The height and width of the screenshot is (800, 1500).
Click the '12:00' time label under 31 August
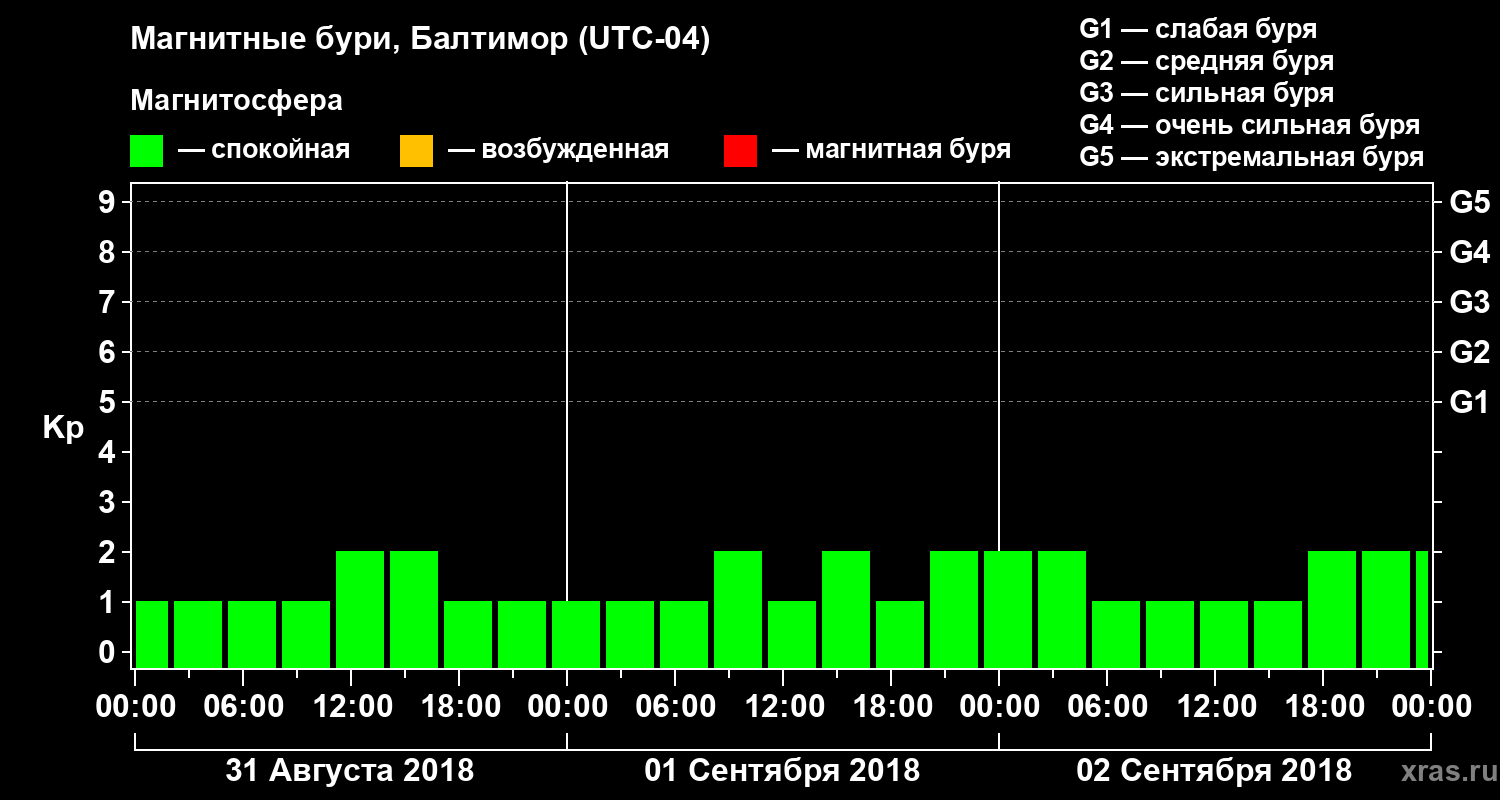click(x=353, y=707)
